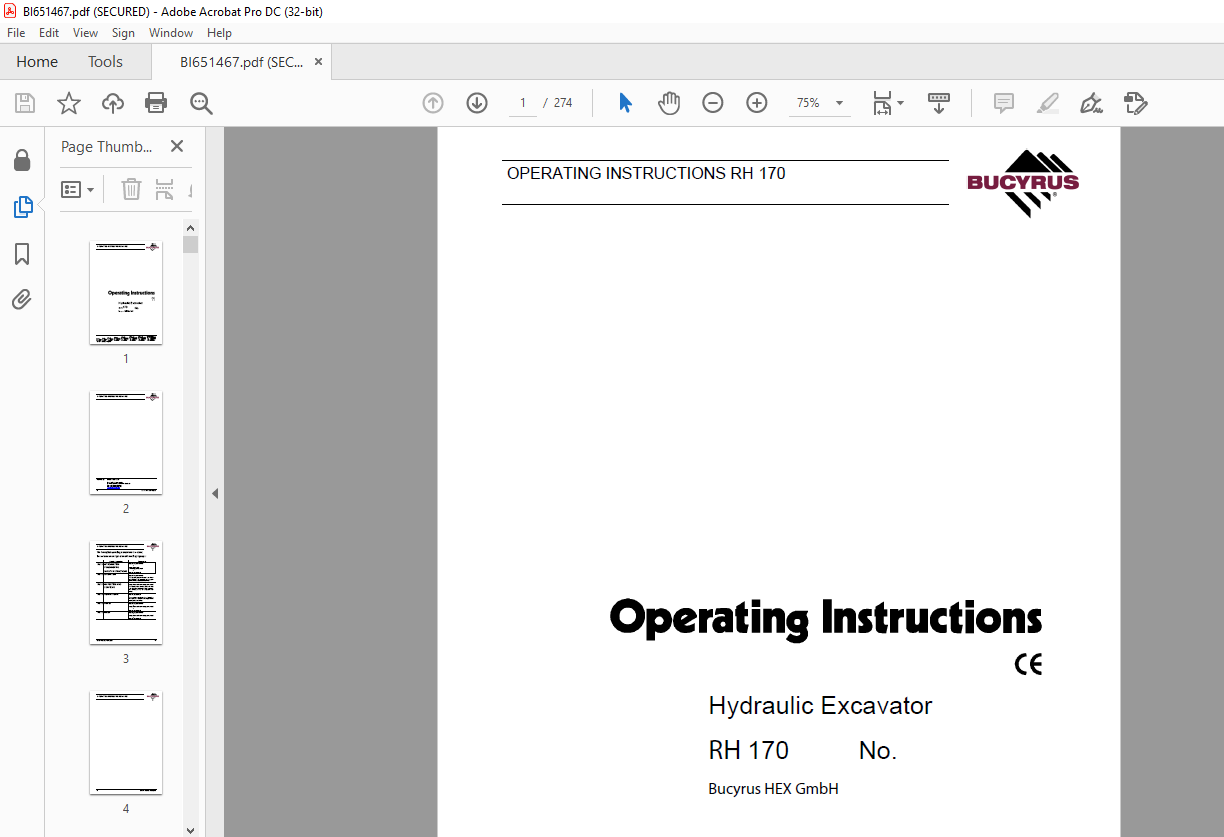This screenshot has width=1224, height=837.
Task: Open Bookmarks panel in sidebar
Action: pyautogui.click(x=22, y=254)
